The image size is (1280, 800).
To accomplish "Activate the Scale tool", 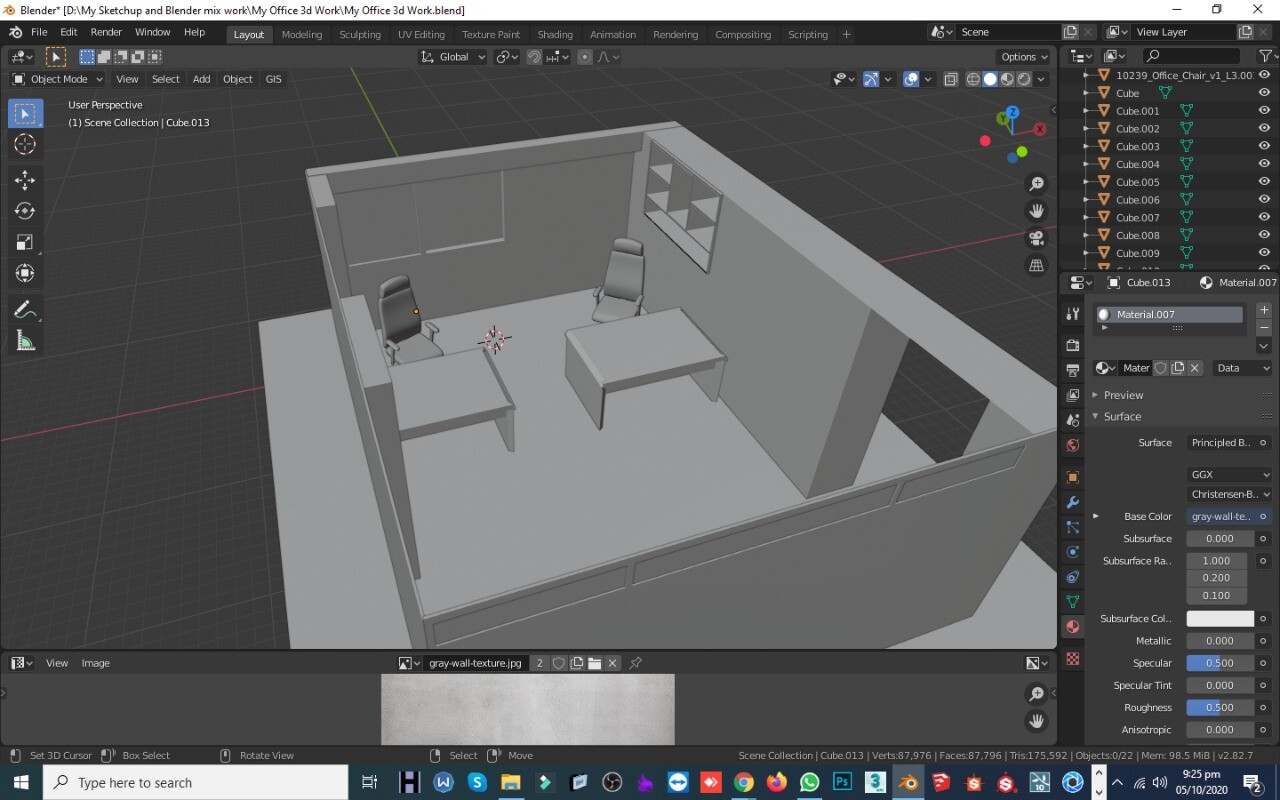I will click(25, 242).
